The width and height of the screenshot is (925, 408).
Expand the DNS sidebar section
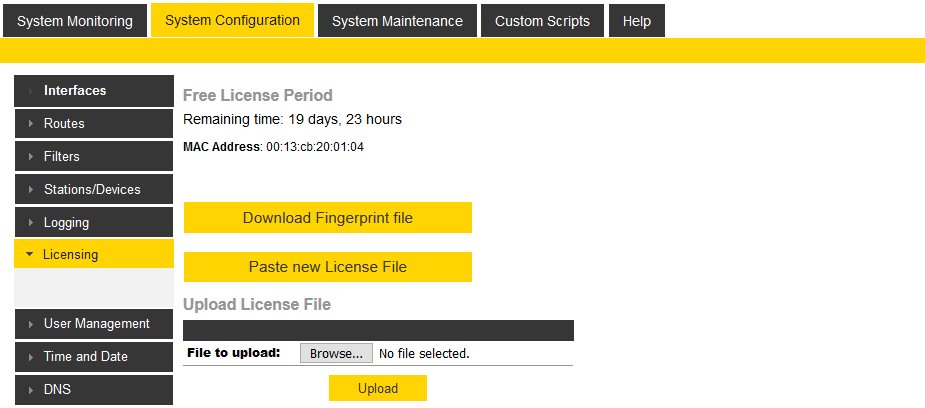tap(93, 390)
